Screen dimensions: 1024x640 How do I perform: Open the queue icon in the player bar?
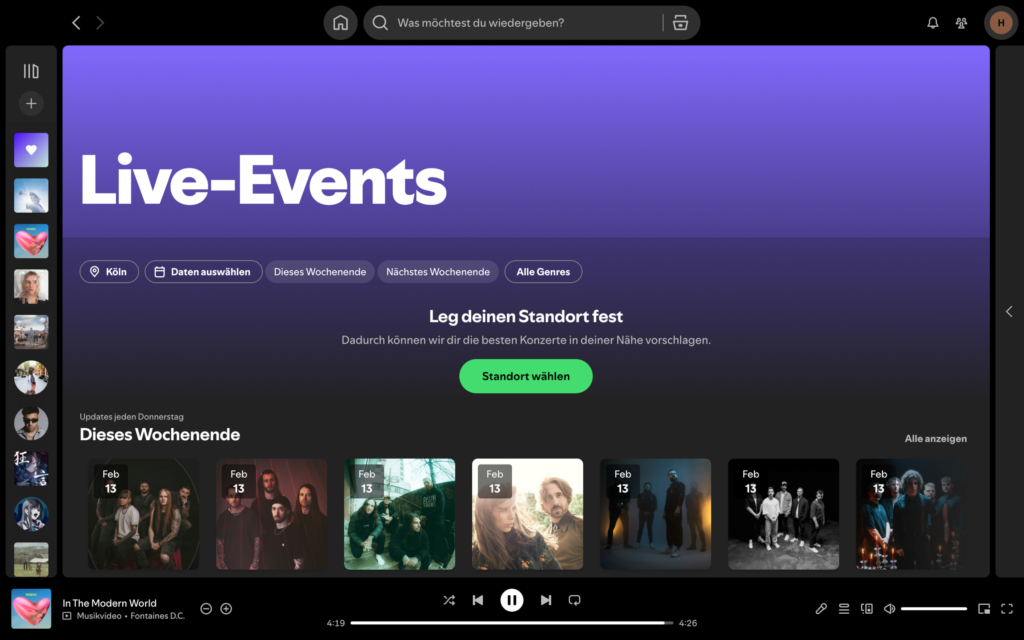point(843,608)
